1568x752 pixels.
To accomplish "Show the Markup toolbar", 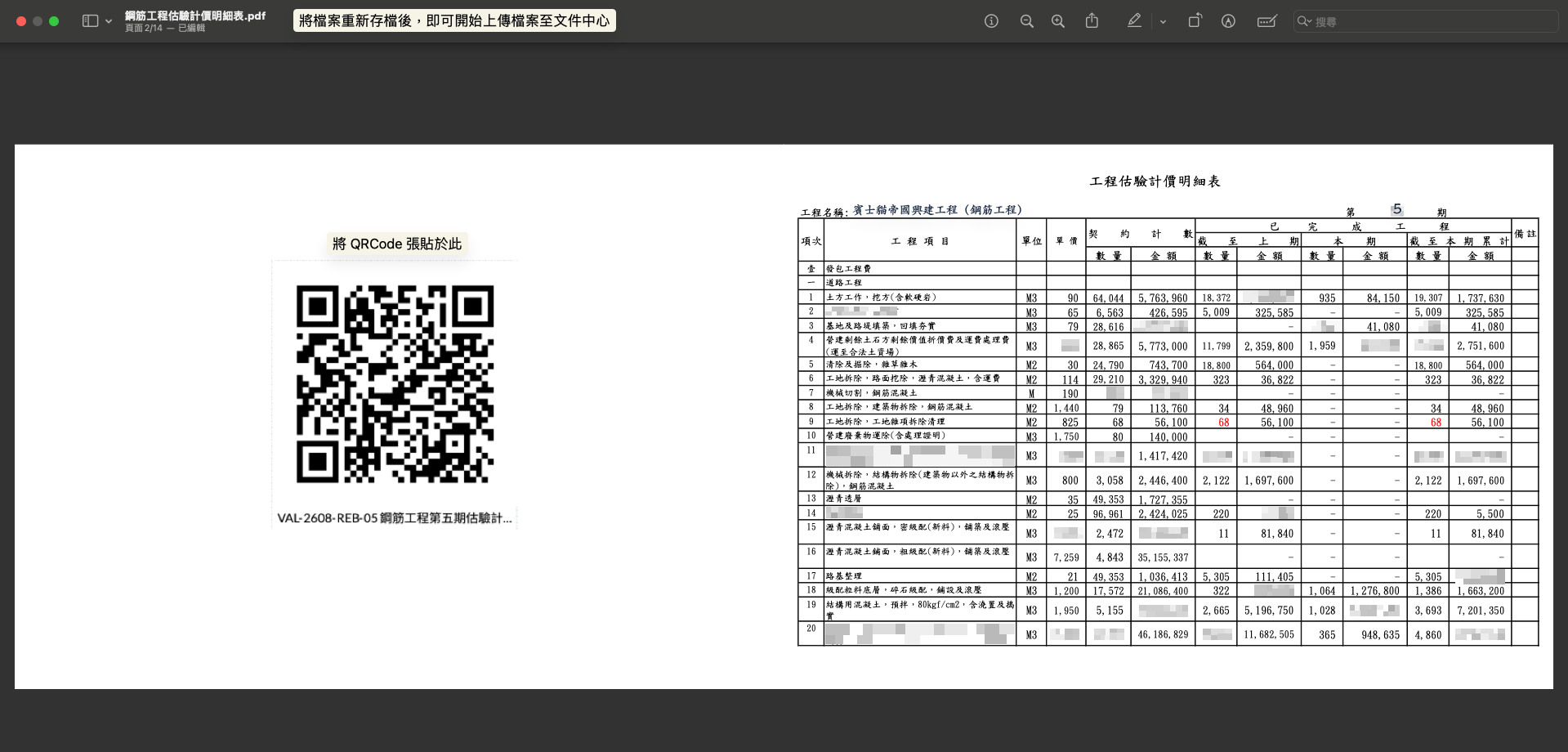I will [1228, 21].
